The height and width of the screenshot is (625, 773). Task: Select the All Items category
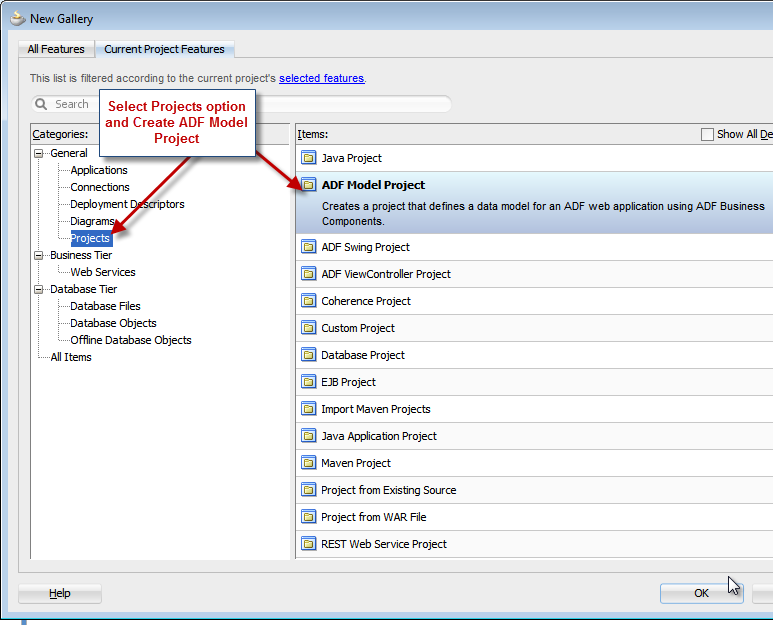[71, 357]
